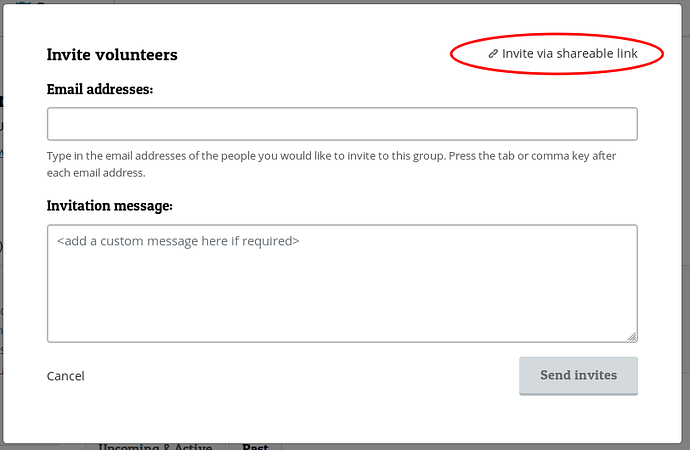
Task: Click the Invite volunteers heading
Action: pos(112,55)
